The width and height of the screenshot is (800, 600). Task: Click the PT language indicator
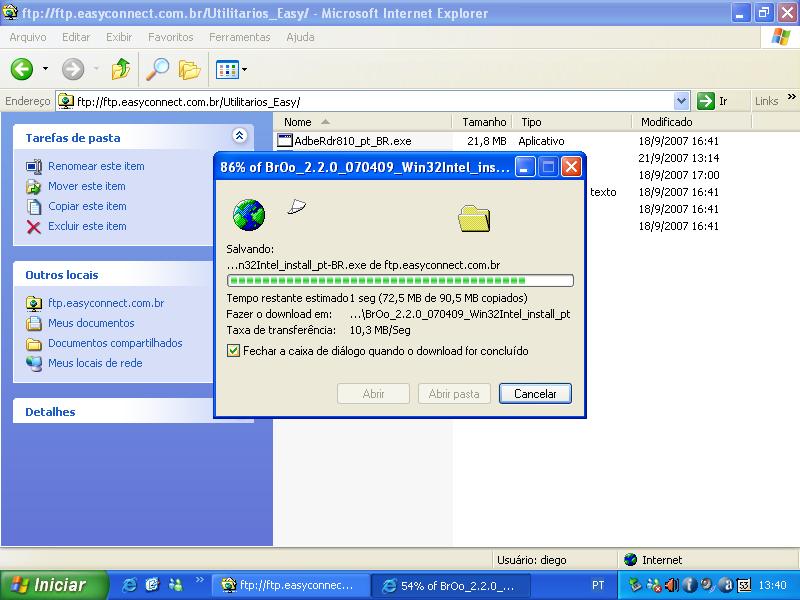click(x=598, y=585)
